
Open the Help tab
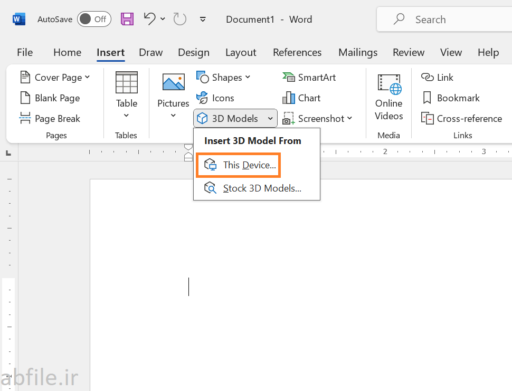(x=488, y=52)
